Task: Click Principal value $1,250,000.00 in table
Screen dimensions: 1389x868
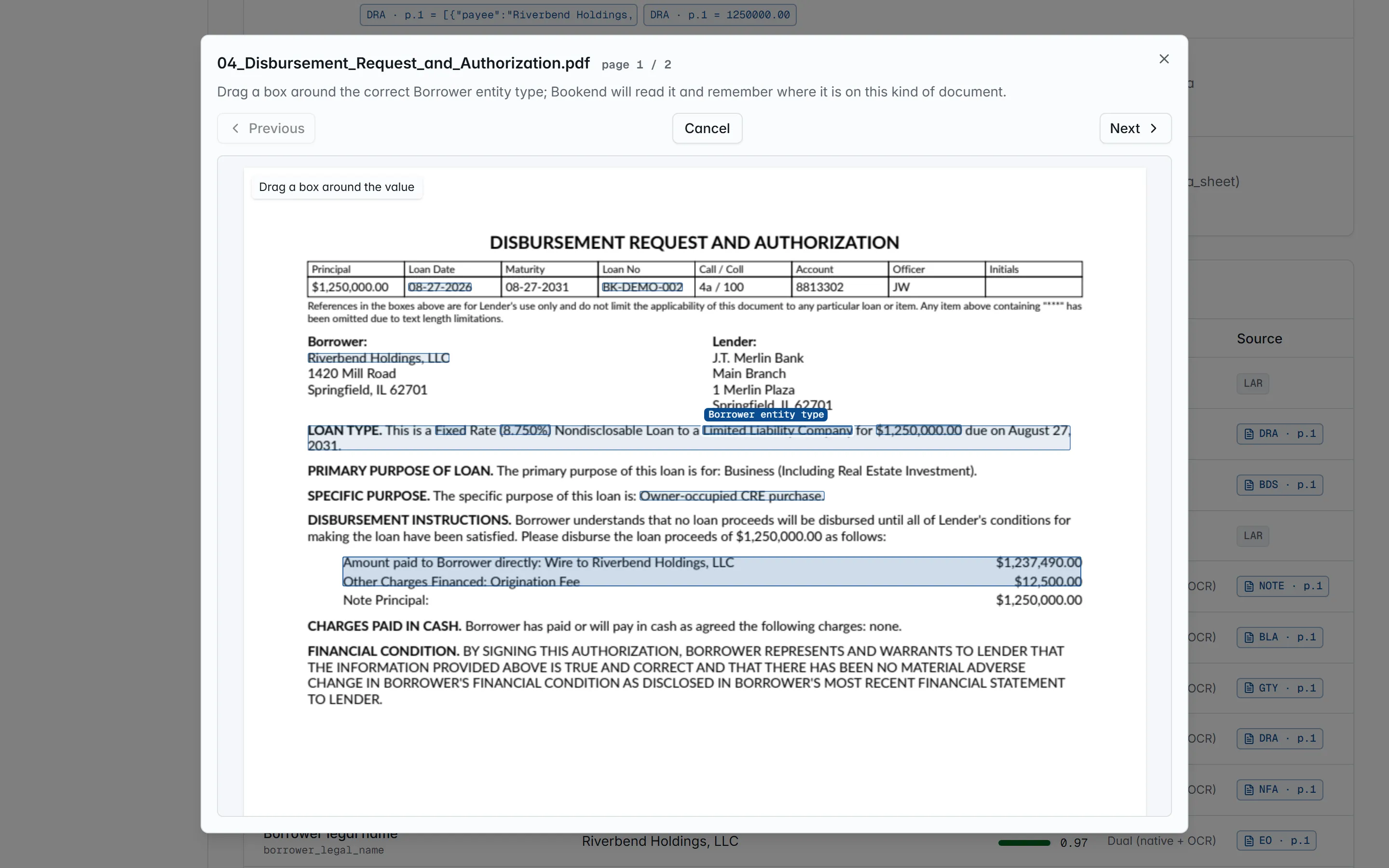Action: pyautogui.click(x=350, y=287)
